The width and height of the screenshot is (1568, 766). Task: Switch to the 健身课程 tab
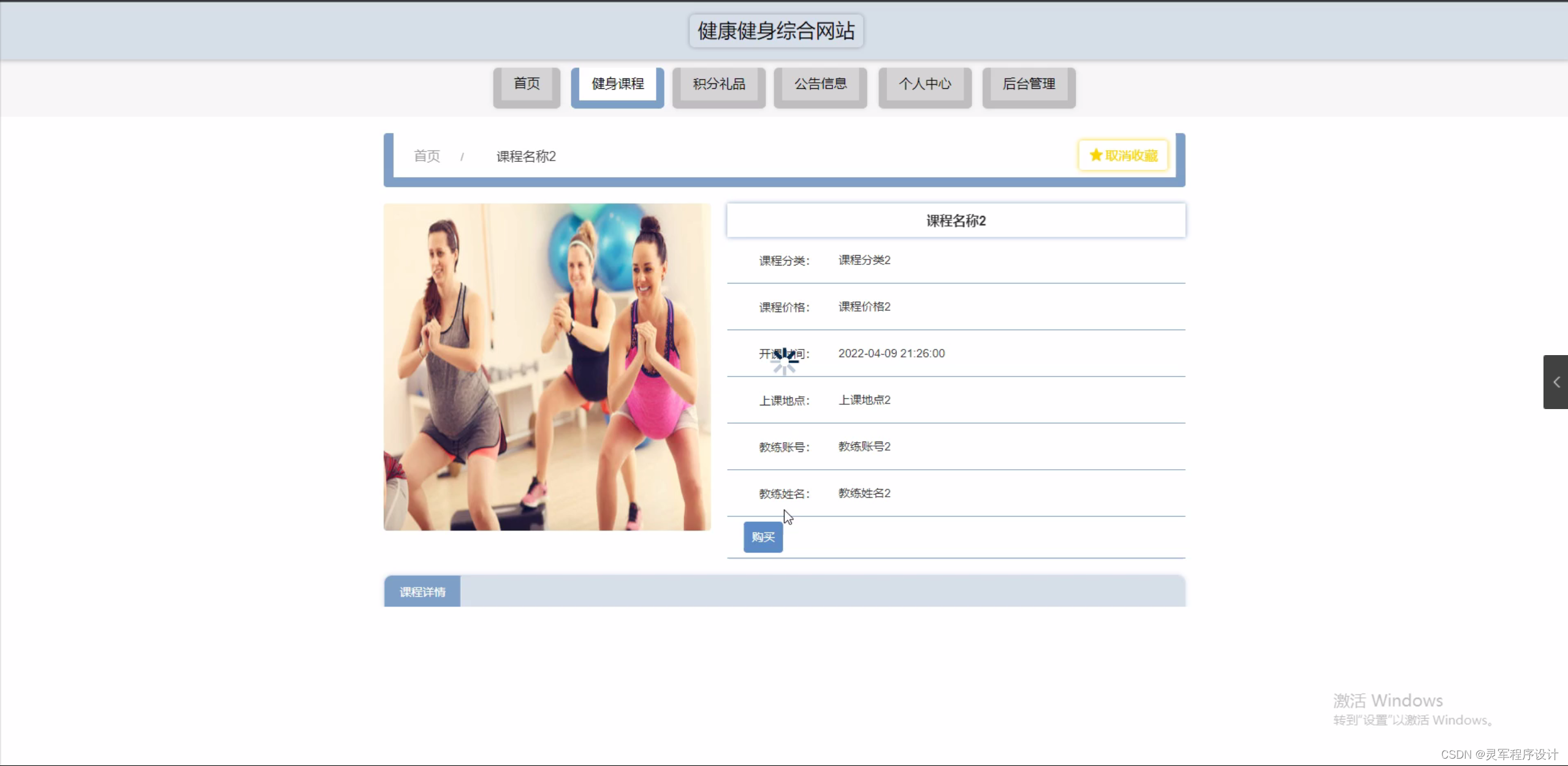pyautogui.click(x=617, y=84)
